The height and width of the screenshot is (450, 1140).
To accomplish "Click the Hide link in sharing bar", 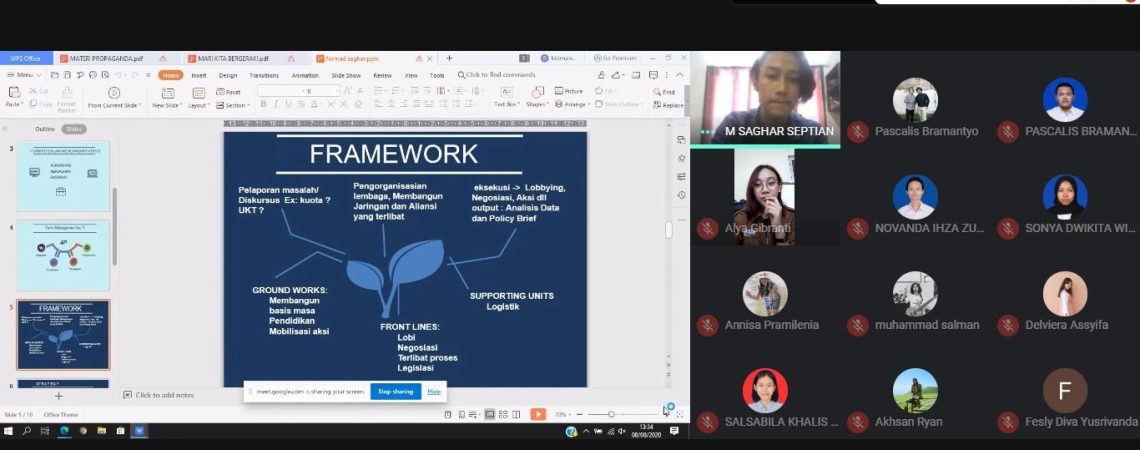I will [434, 391].
